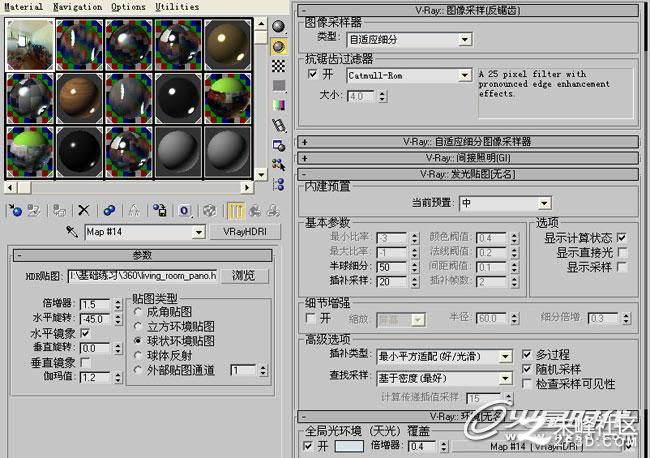This screenshot has width=650, height=458.
Task: Open the 插补类型 dropdown
Action: click(505, 356)
